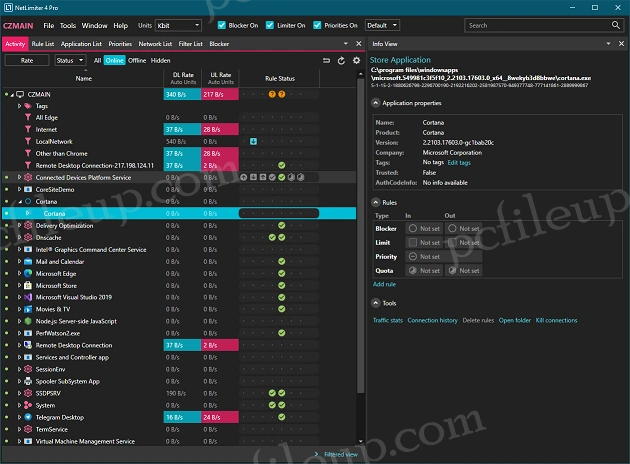Set the Blocker Out rule radio

pyautogui.click(x=452, y=228)
